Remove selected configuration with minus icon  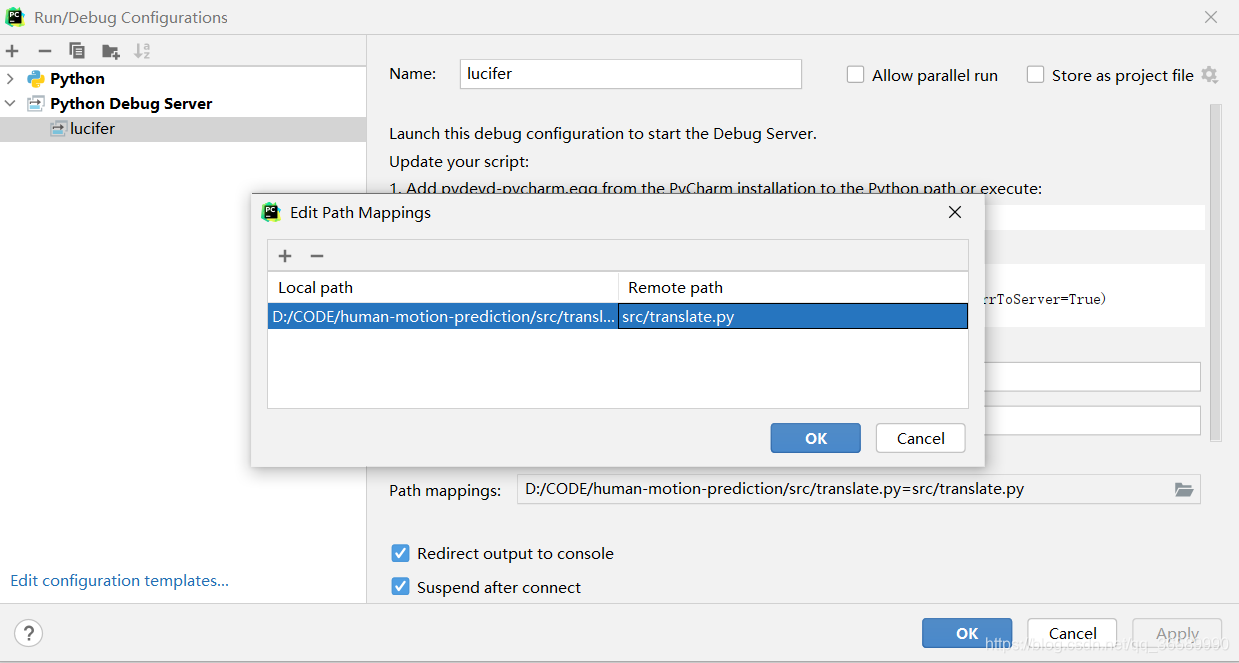[x=44, y=51]
